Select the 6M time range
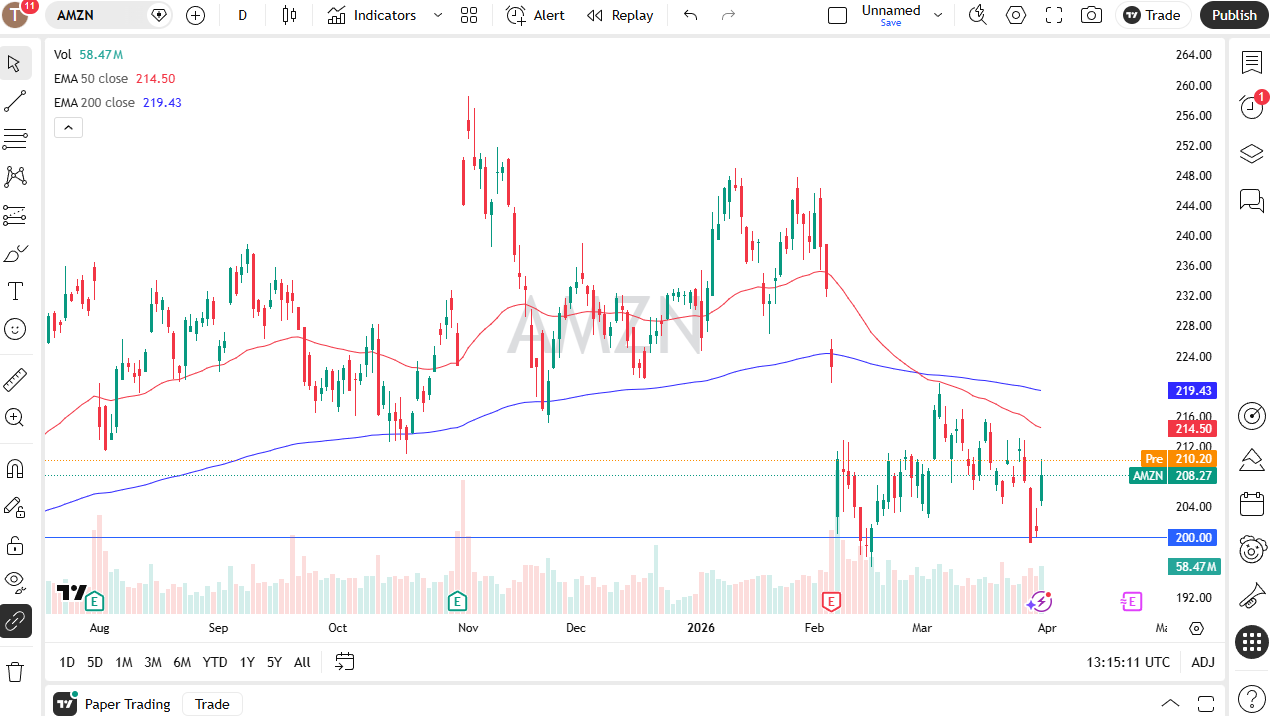The height and width of the screenshot is (716, 1270). tap(182, 662)
